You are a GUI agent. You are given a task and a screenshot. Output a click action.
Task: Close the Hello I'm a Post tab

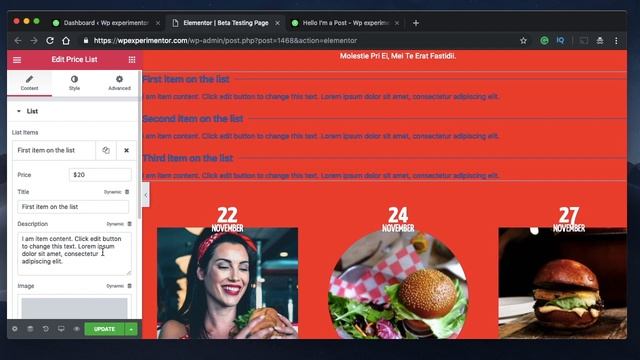pyautogui.click(x=397, y=23)
